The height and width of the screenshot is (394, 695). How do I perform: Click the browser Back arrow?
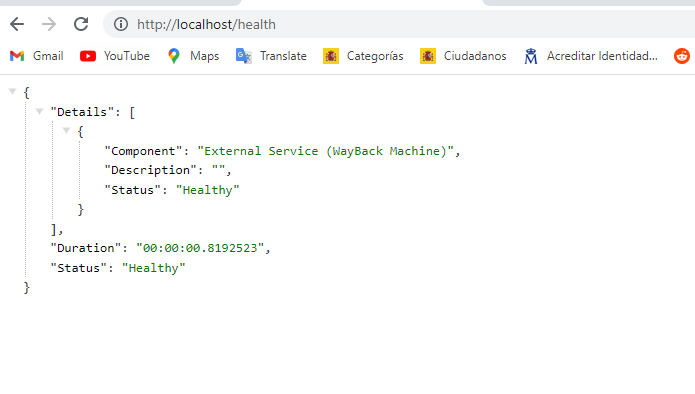(17, 24)
